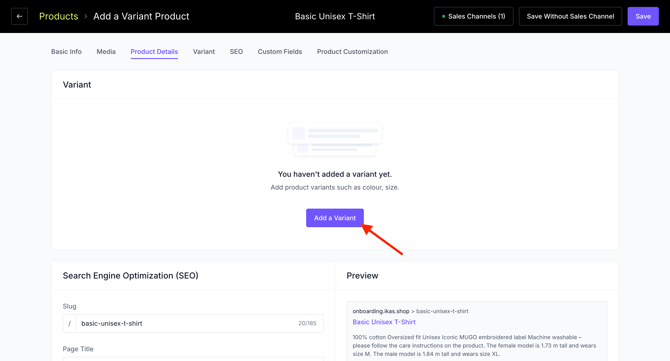Click the back arrow icon
Viewport: 670px width, 361px height.
point(19,16)
